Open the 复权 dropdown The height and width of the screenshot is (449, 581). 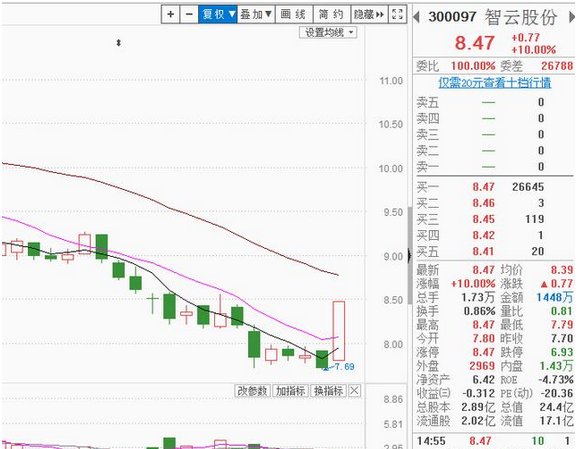click(x=218, y=14)
